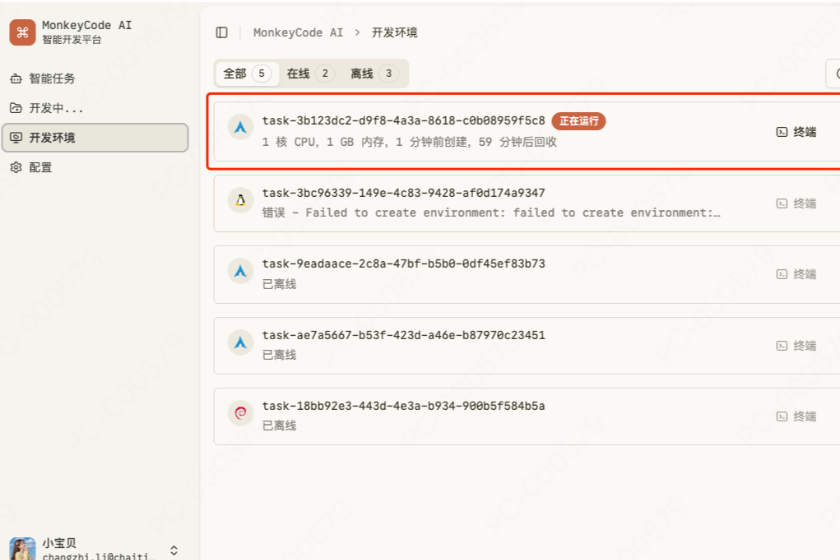Toggle the sidebar collapse icon
Image resolution: width=840 pixels, height=560 pixels.
(x=221, y=33)
